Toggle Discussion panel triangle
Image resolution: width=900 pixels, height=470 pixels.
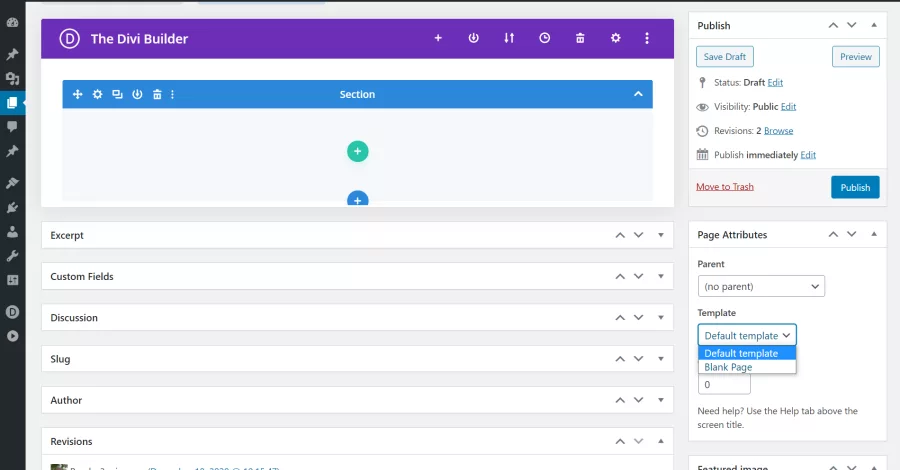tap(661, 318)
